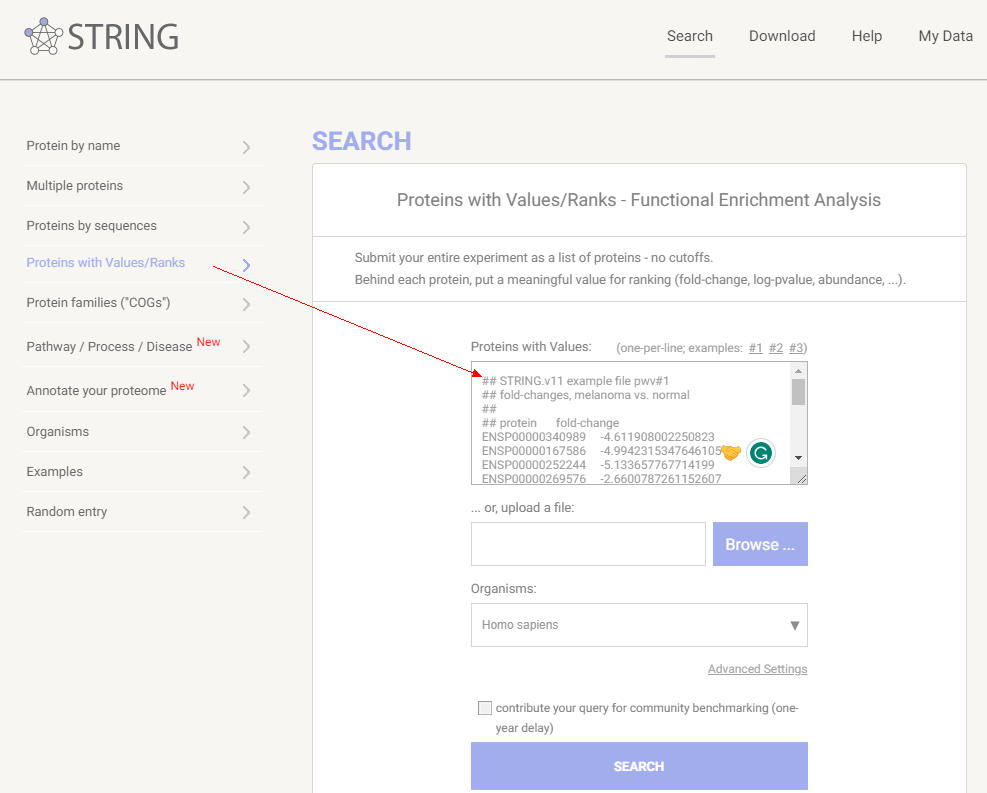Image resolution: width=987 pixels, height=793 pixels.
Task: Click the STRING wordmark text
Action: 123,37
